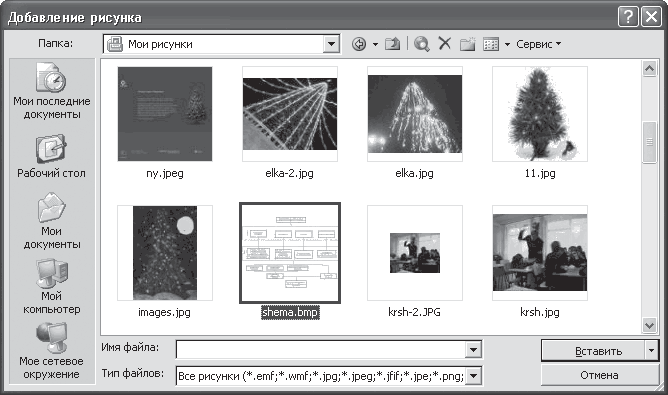Expand the Имя файла history dropdown
Image resolution: width=668 pixels, height=395 pixels.
coord(473,350)
